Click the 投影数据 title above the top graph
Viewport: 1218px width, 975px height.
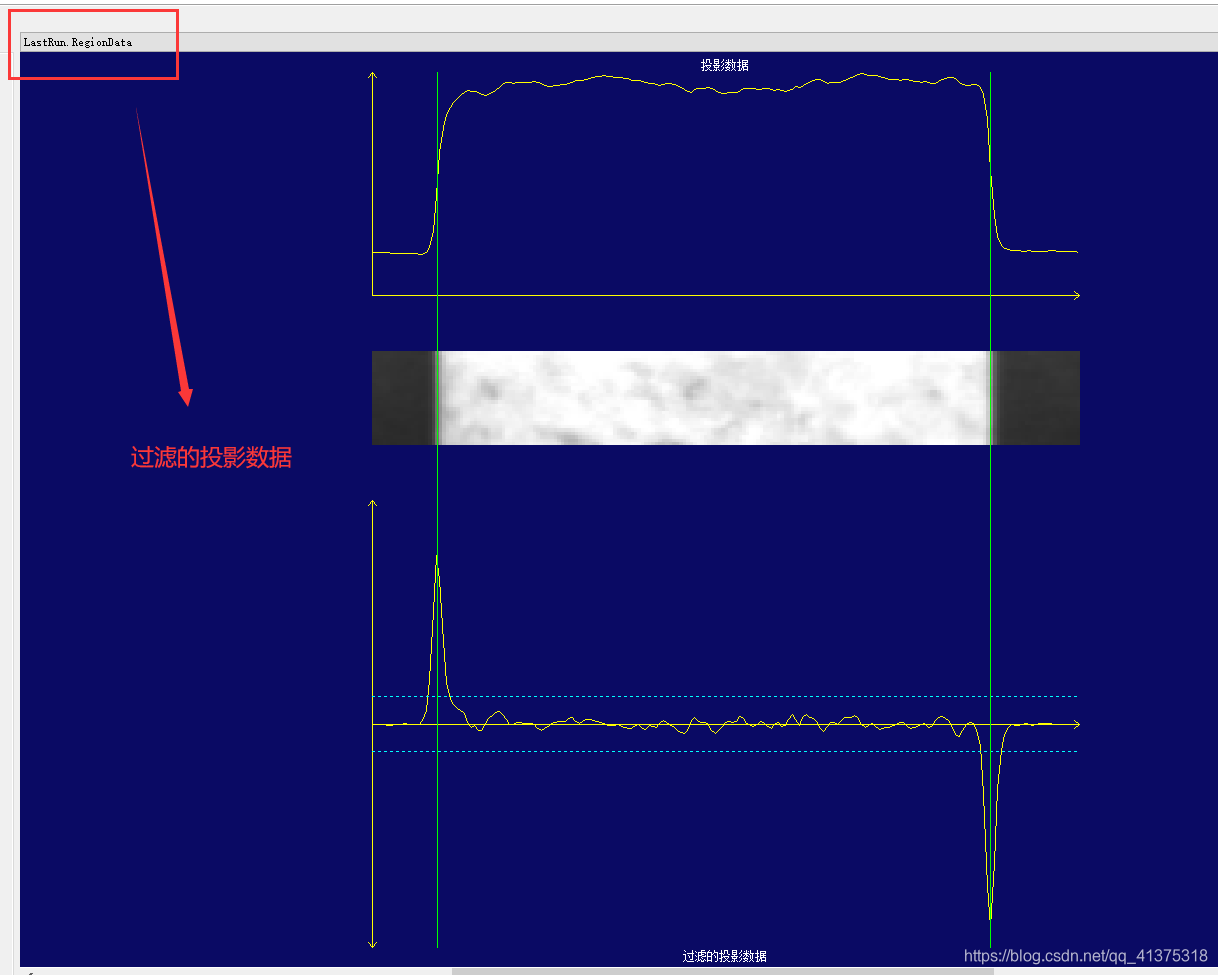coord(725,66)
